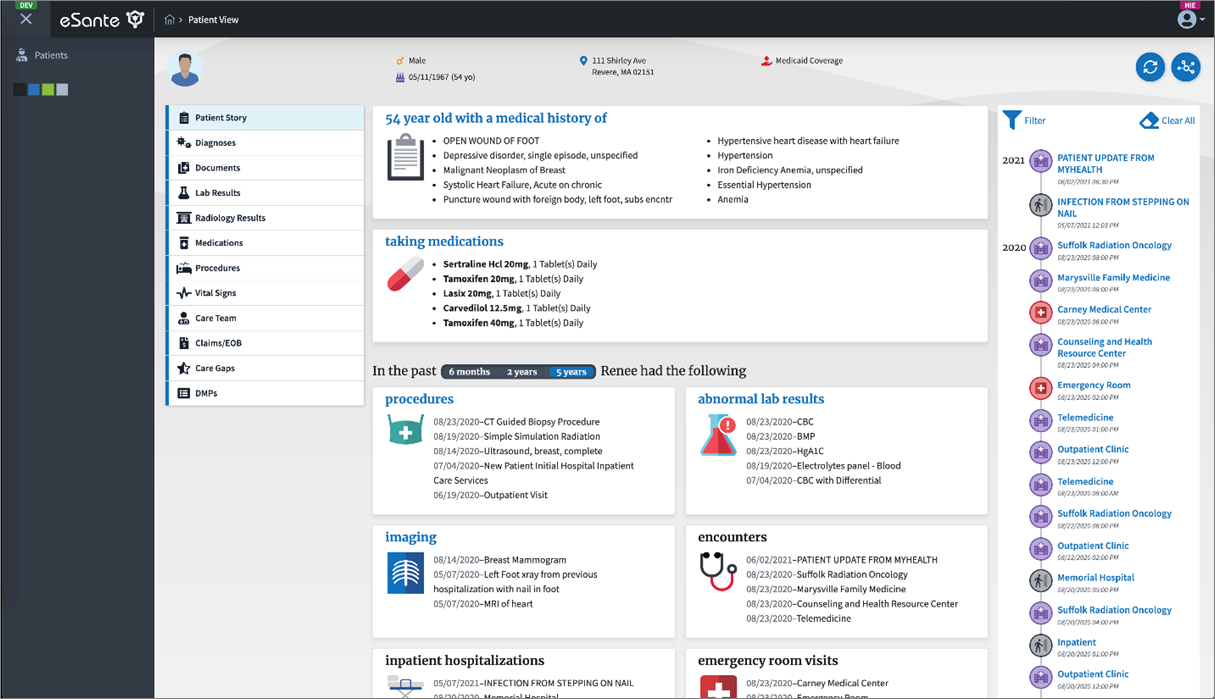Open the Diagnoses section

click(265, 143)
